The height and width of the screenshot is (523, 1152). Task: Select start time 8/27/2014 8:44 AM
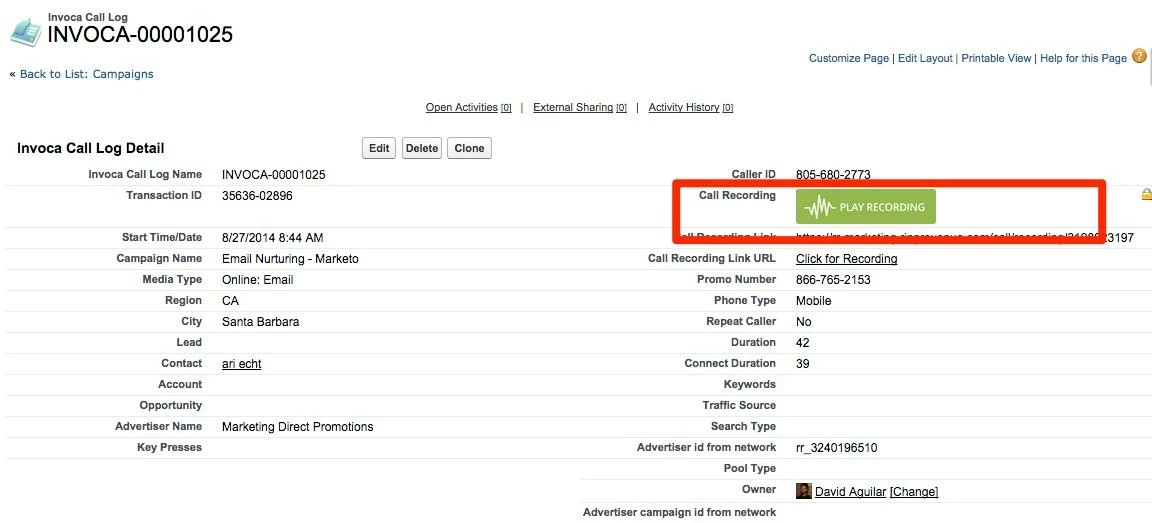coord(273,238)
